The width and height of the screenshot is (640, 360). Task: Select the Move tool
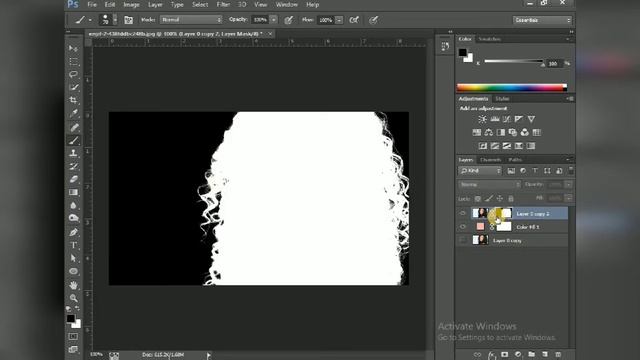pyautogui.click(x=73, y=49)
